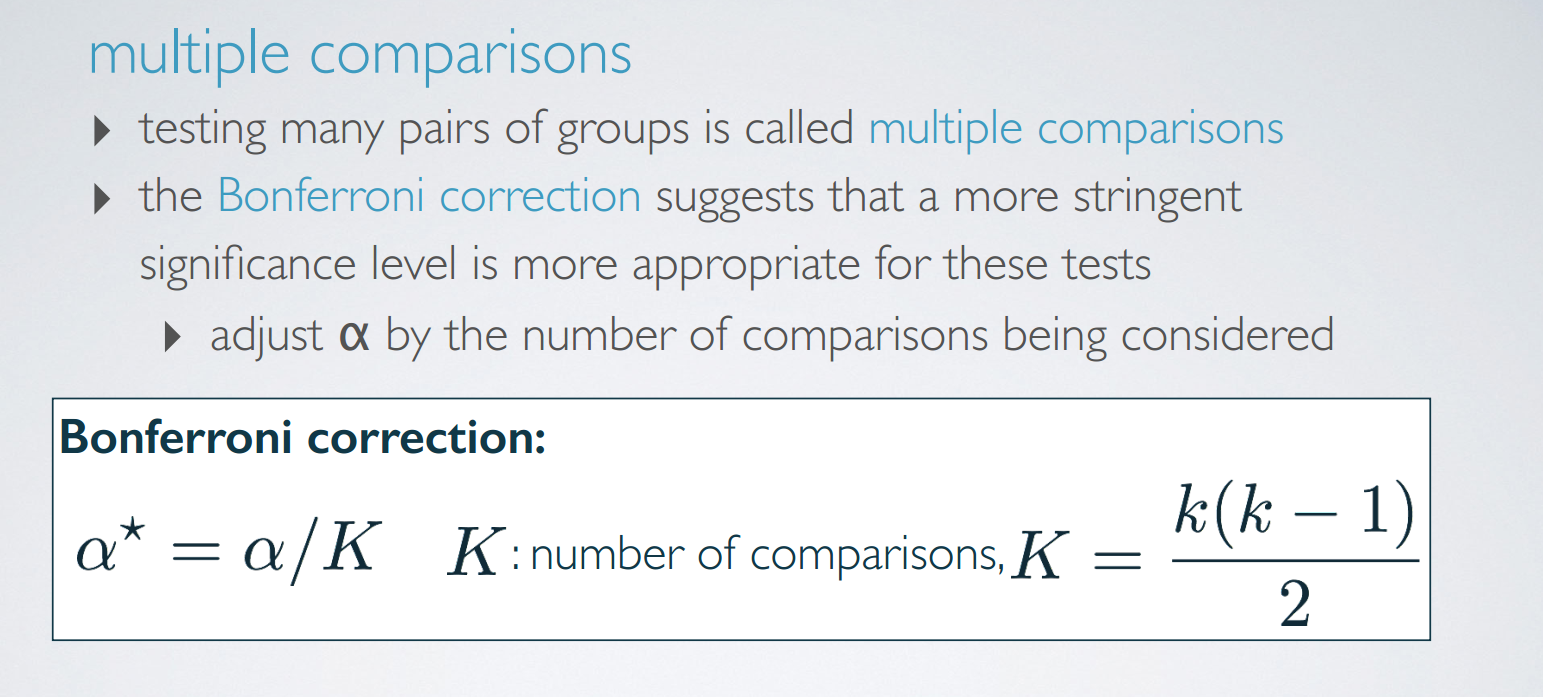Image resolution: width=1543 pixels, height=697 pixels.
Task: Click the α symbol in 'adjust α by'
Action: click(354, 335)
